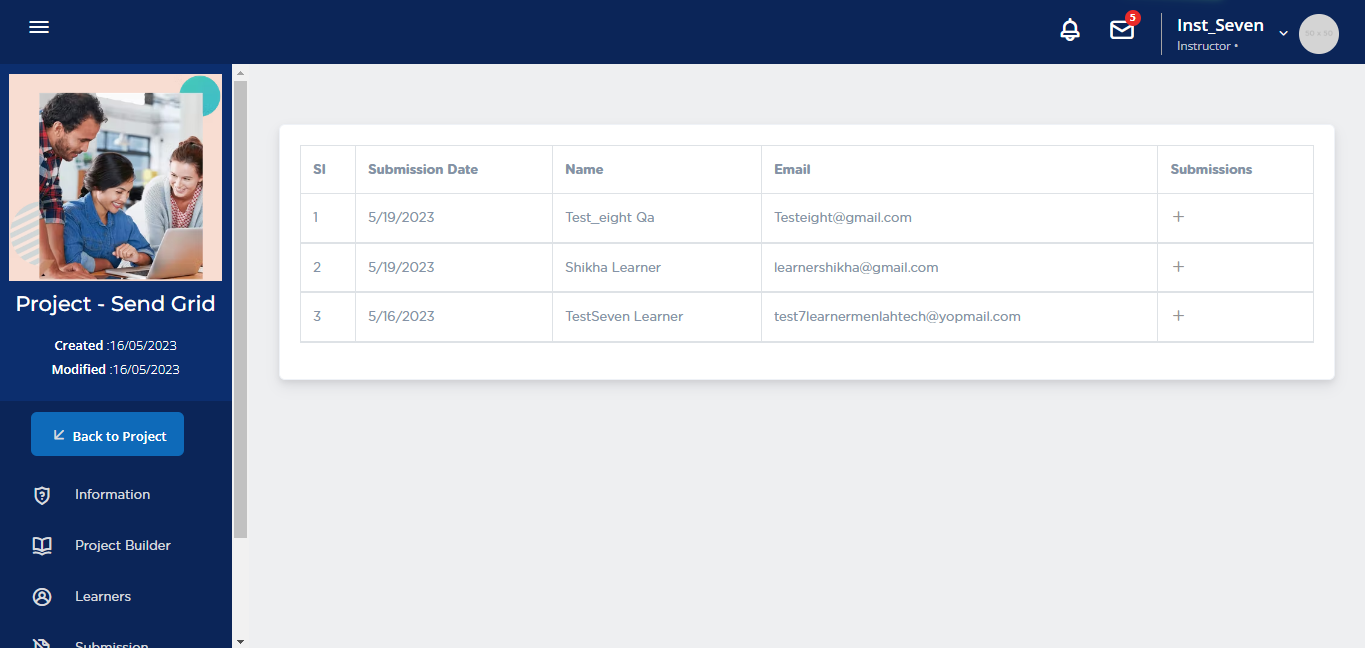Click the notification bell icon

[x=1070, y=31]
